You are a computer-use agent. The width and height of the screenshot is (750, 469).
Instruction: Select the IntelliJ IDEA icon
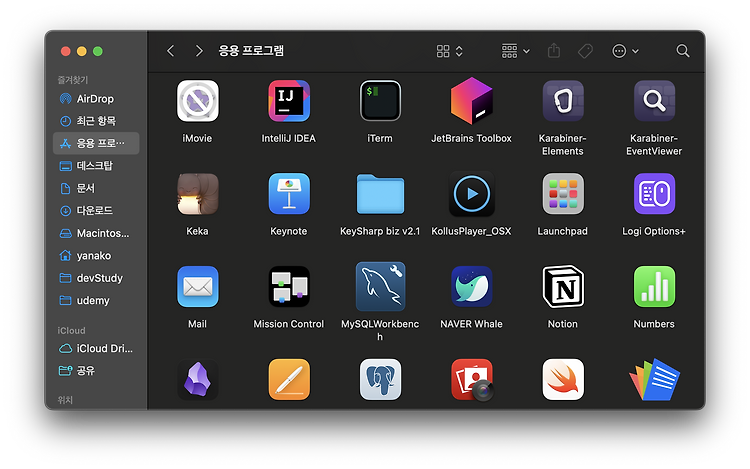coord(289,101)
